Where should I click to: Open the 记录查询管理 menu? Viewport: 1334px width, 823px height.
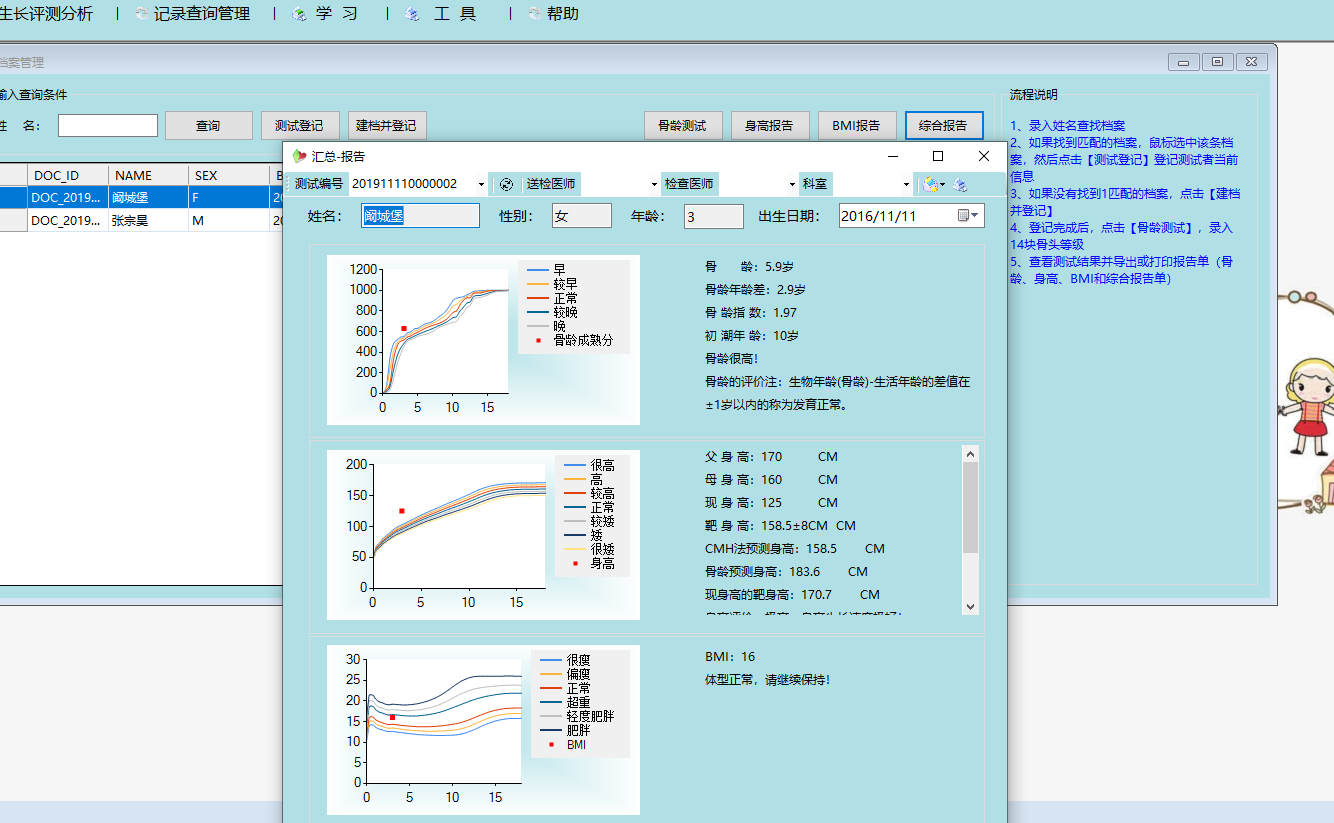click(x=201, y=14)
